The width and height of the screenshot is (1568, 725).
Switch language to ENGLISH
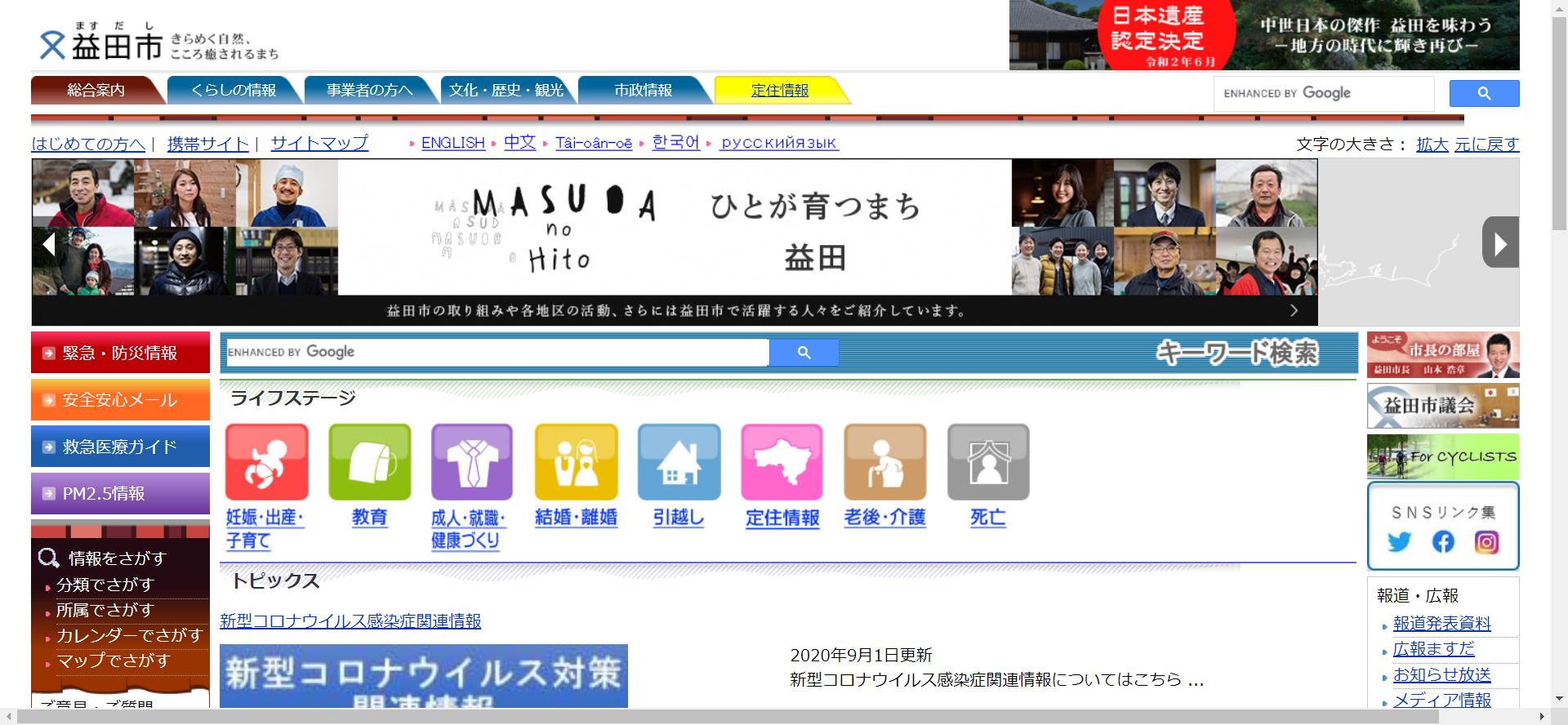[x=453, y=143]
